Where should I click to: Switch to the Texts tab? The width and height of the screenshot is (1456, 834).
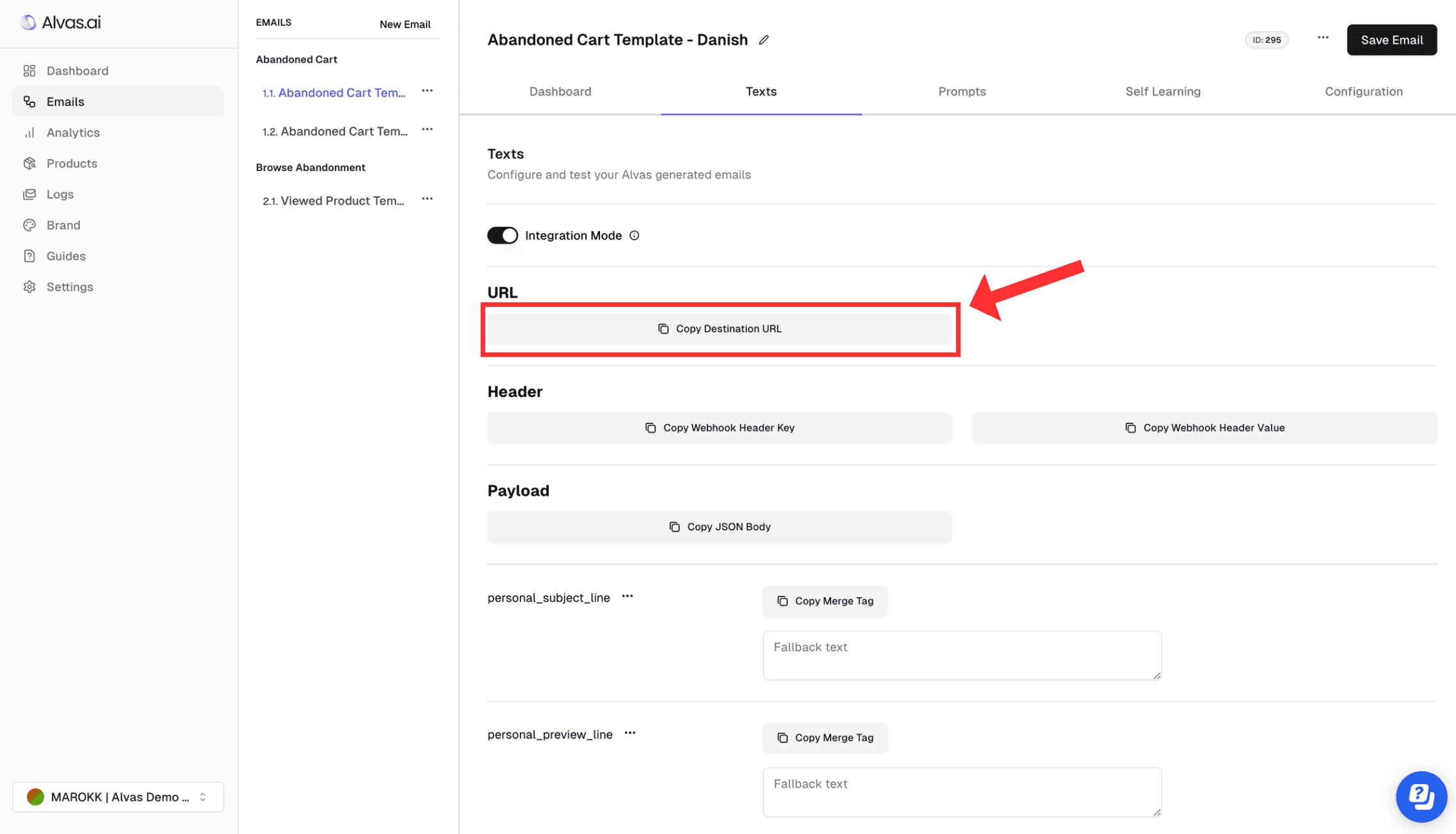tap(761, 92)
